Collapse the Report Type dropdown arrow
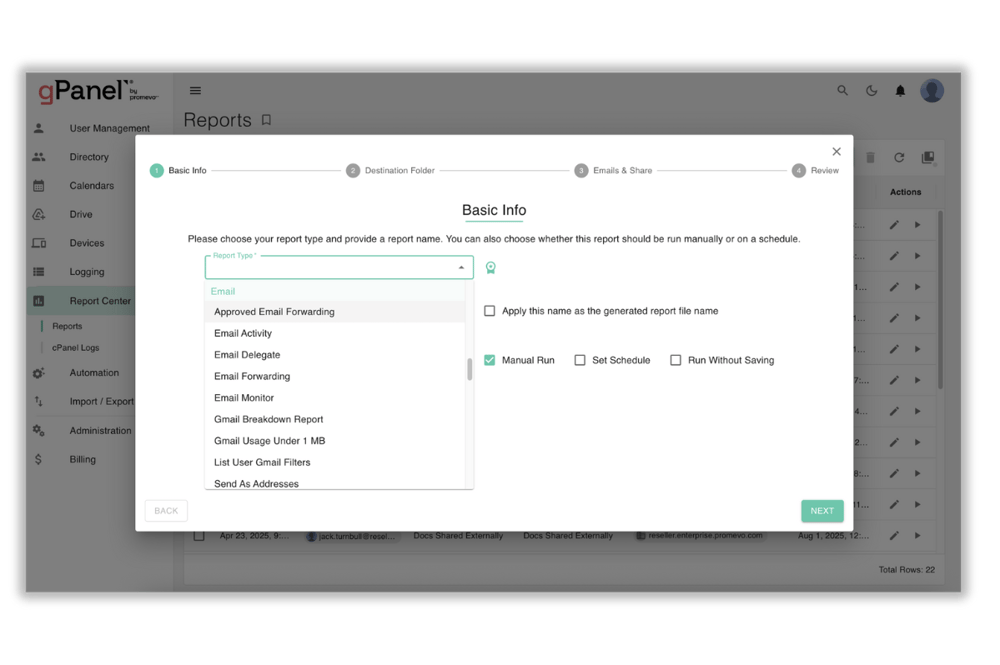 [x=461, y=268]
